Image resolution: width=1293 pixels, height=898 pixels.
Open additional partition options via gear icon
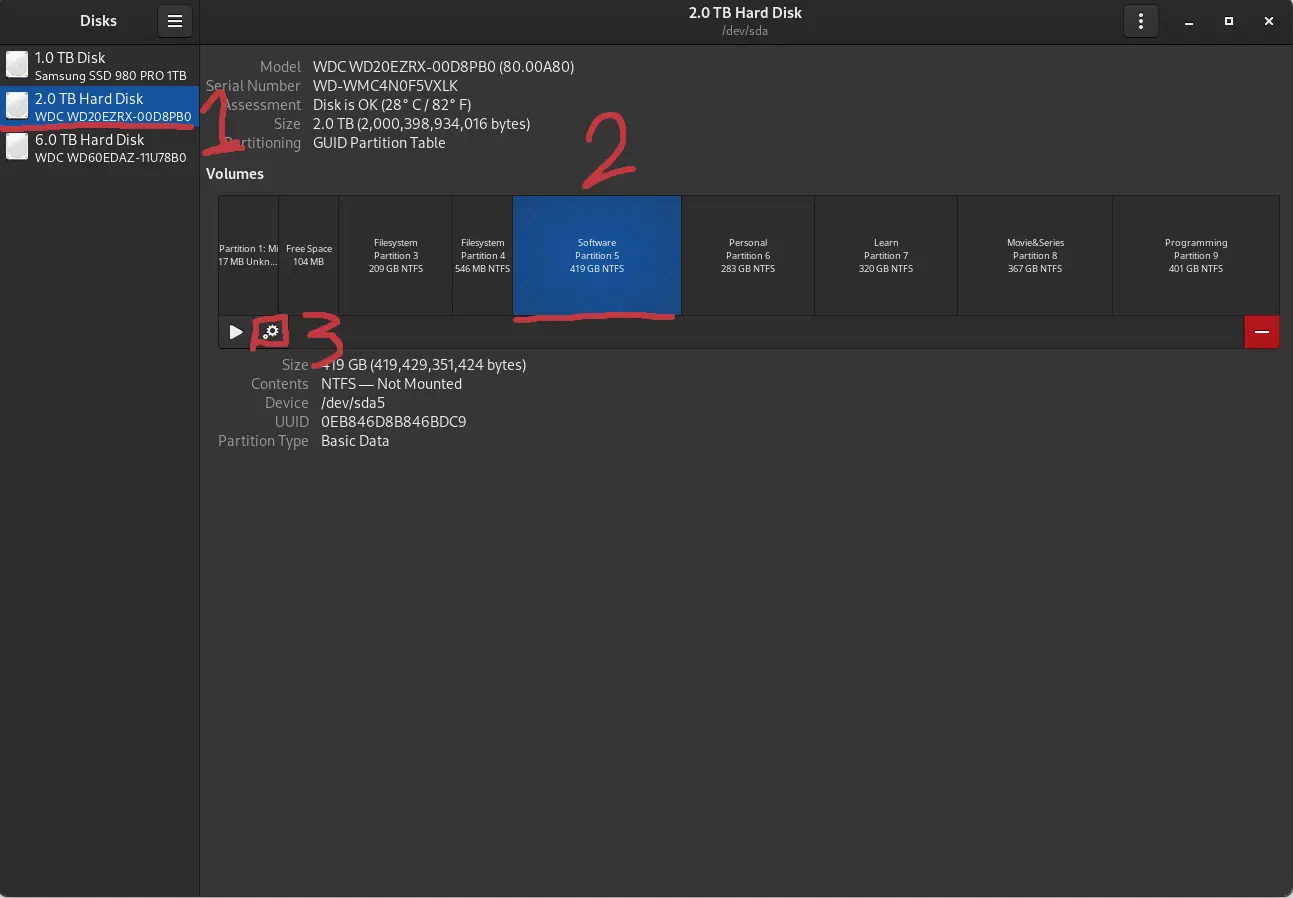click(x=271, y=331)
